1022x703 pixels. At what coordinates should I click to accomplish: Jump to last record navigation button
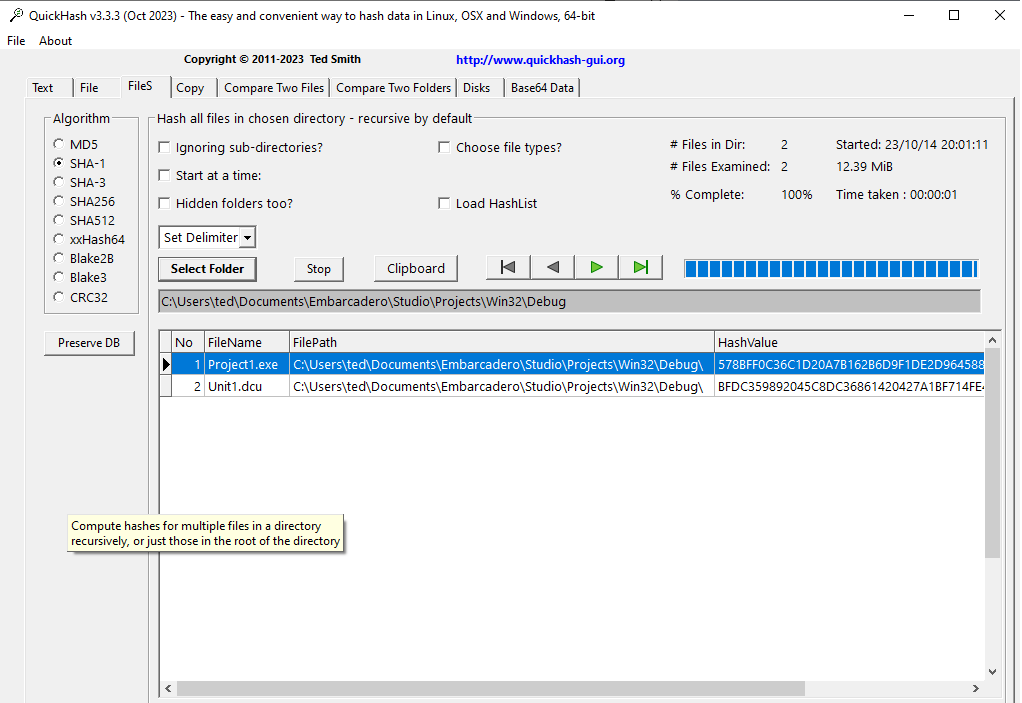pos(641,267)
